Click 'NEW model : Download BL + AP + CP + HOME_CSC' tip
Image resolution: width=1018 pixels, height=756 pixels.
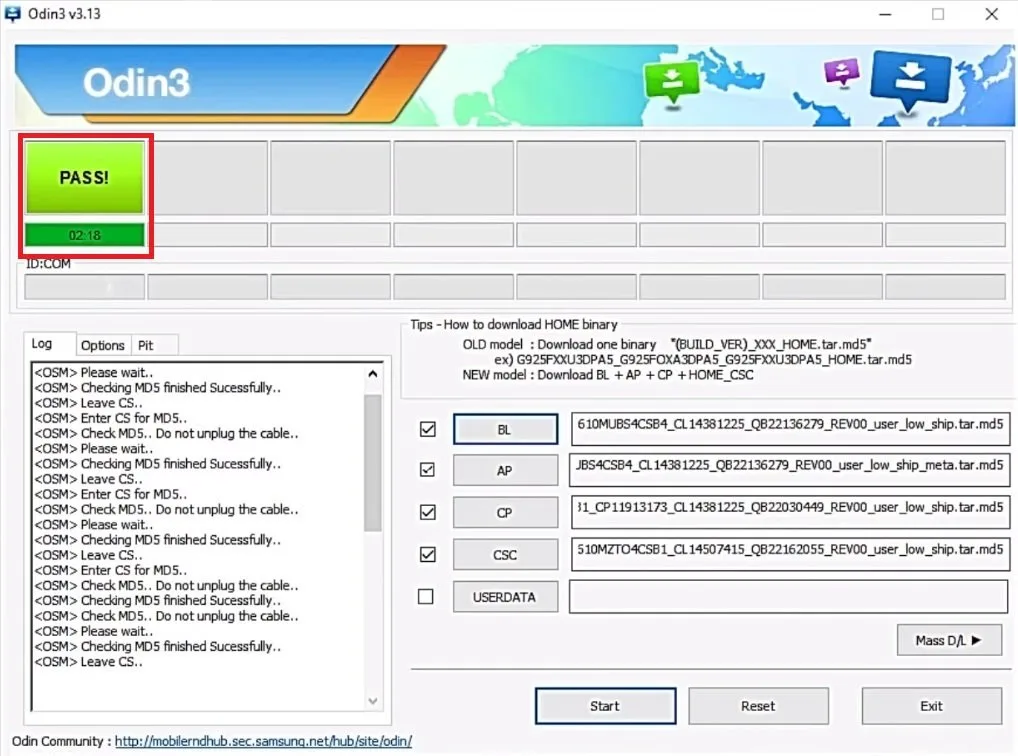pyautogui.click(x=608, y=375)
